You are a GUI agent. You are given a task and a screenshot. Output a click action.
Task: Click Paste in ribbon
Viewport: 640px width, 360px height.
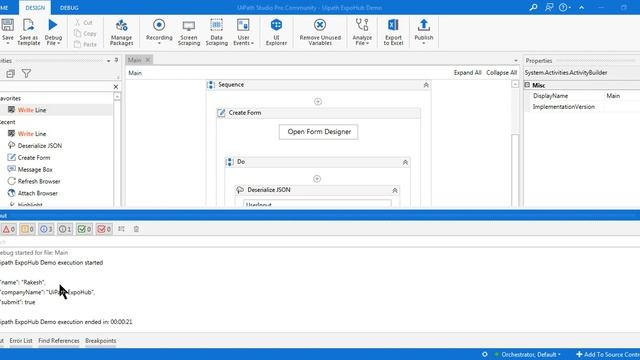pyautogui.click(x=86, y=44)
